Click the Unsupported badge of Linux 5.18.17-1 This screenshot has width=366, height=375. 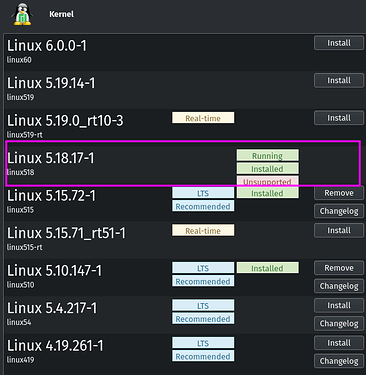(267, 181)
